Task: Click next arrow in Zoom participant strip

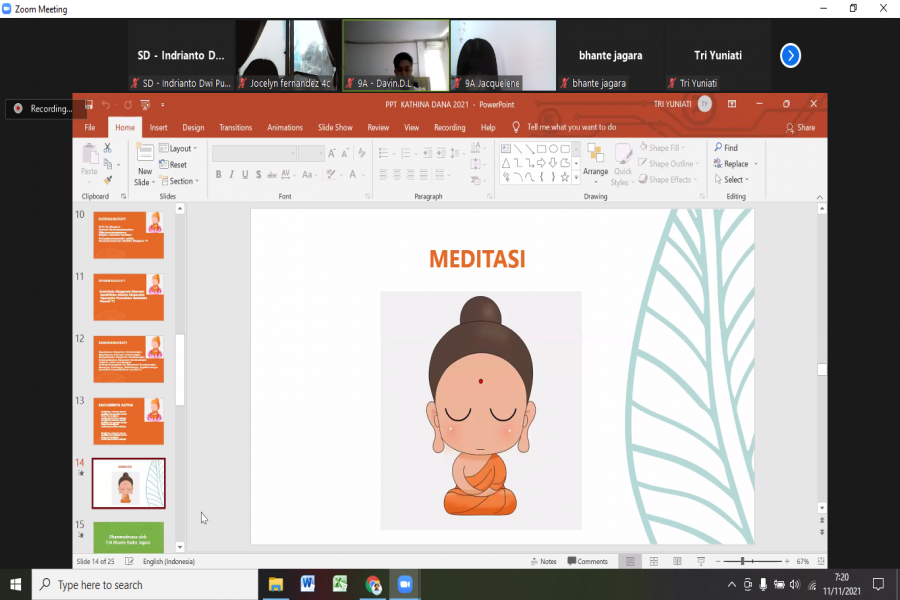Action: pyautogui.click(x=790, y=56)
